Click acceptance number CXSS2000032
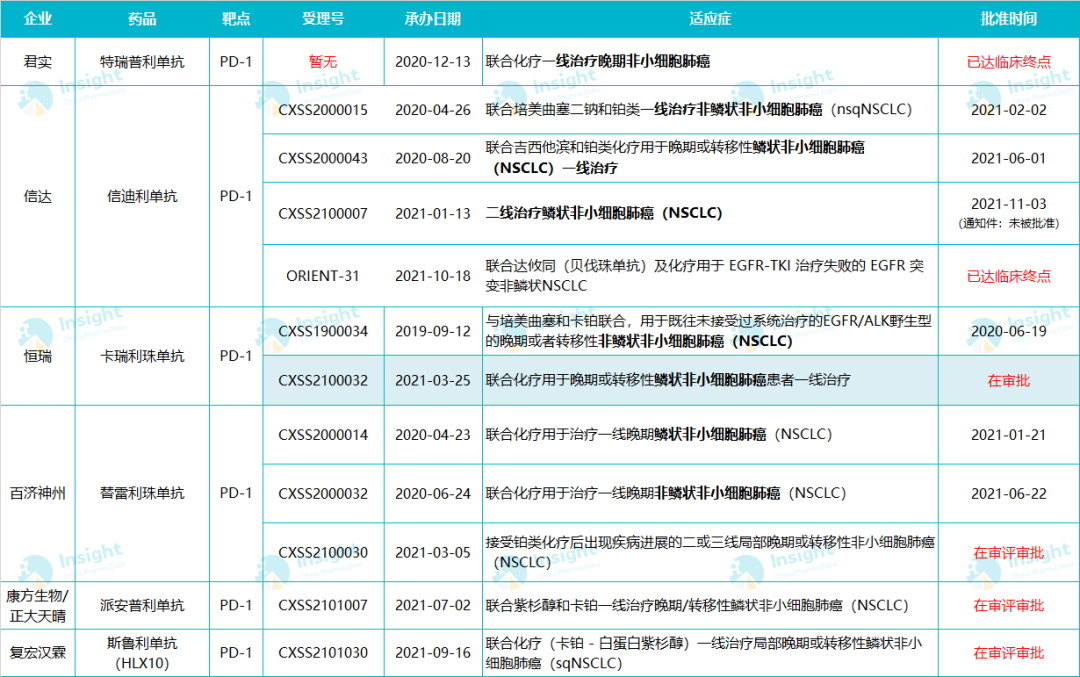The height and width of the screenshot is (677, 1080). click(323, 493)
